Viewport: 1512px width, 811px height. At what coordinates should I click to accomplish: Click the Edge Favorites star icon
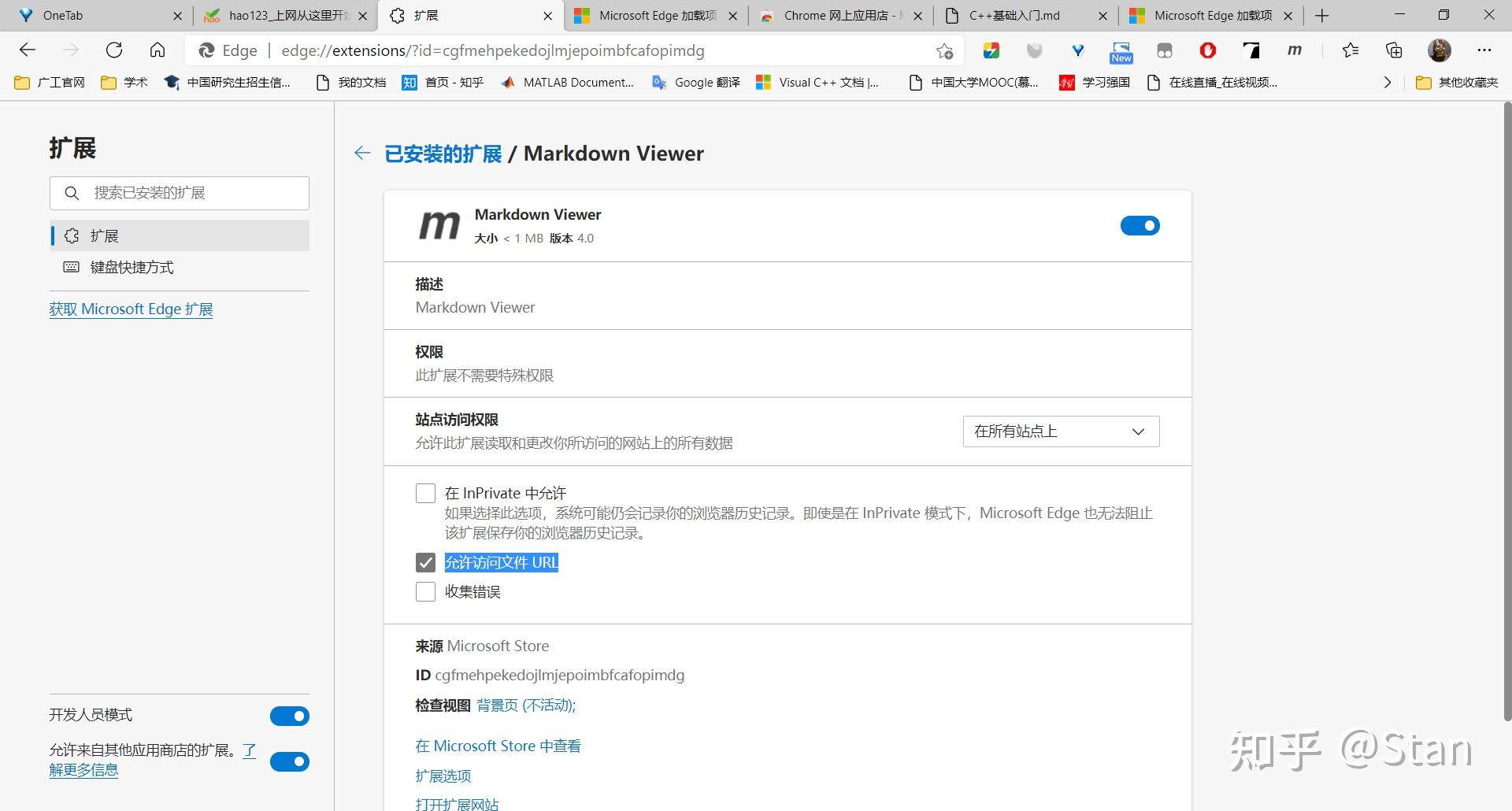pos(1351,50)
